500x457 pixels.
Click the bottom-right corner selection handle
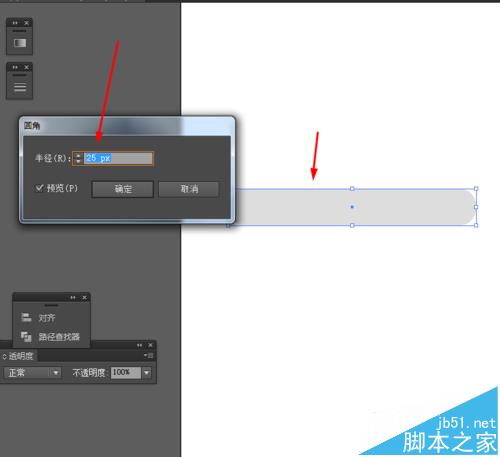(476, 225)
